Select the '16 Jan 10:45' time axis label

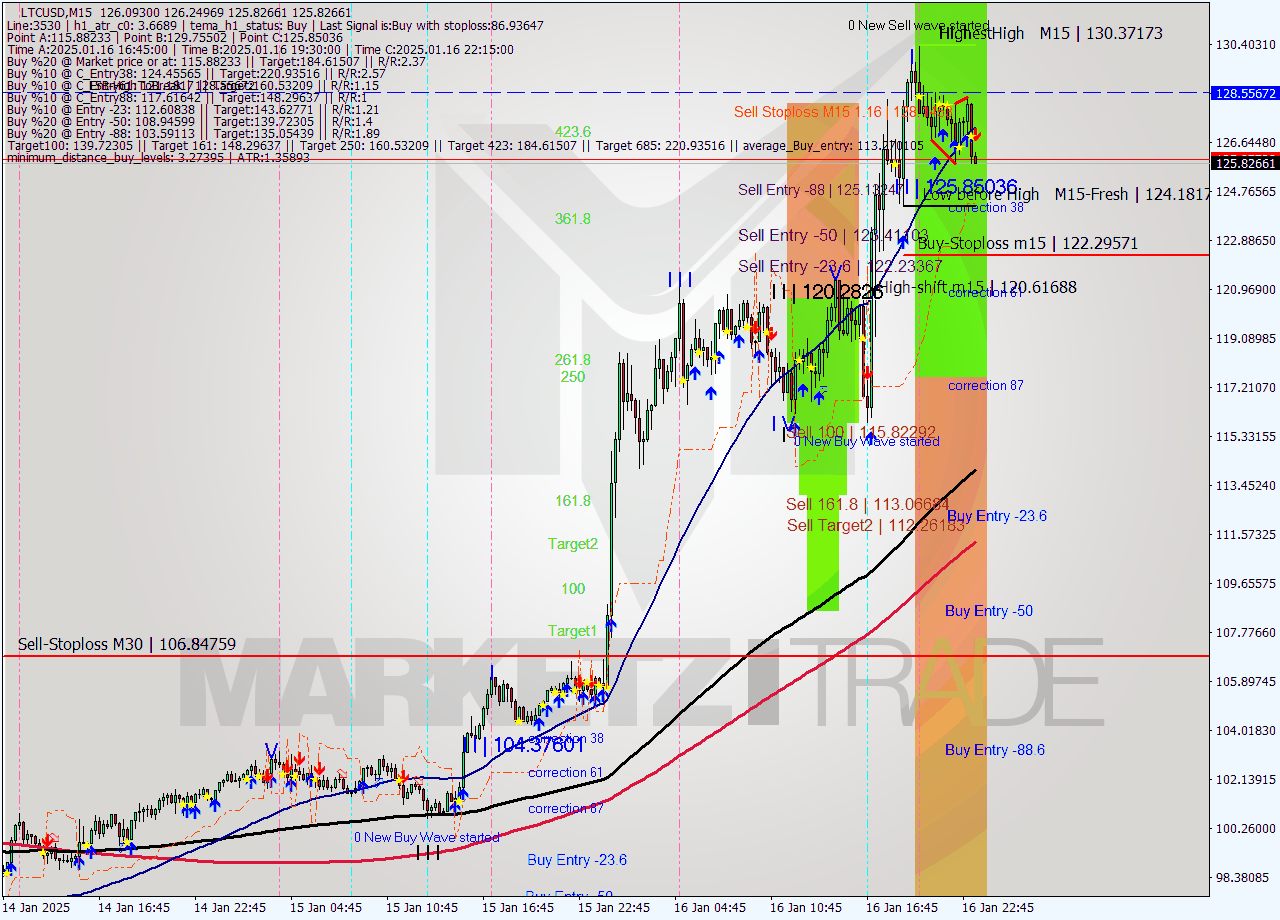[806, 908]
